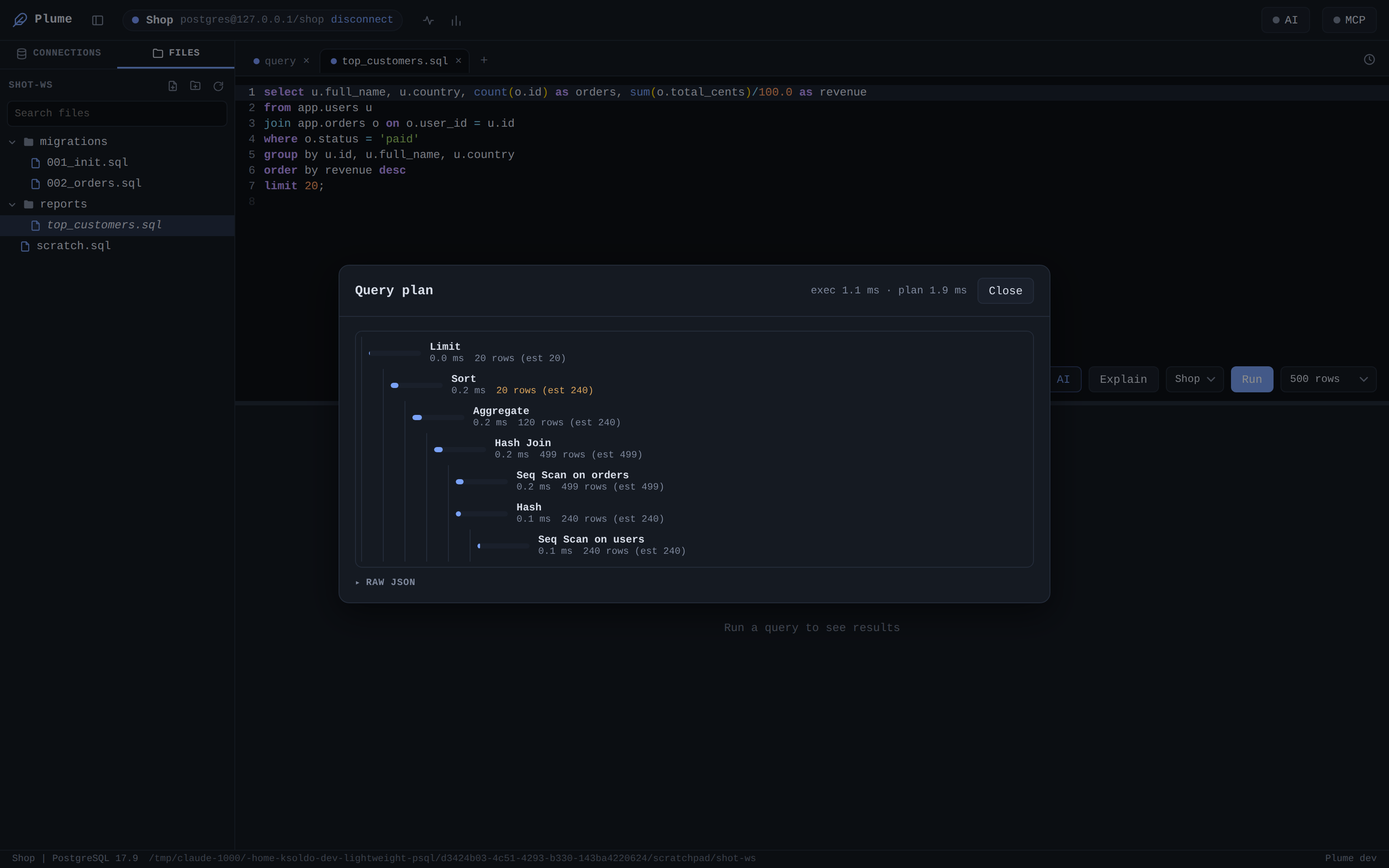Viewport: 1389px width, 868px height.
Task: Click the reports folder icon
Action: coord(29,204)
